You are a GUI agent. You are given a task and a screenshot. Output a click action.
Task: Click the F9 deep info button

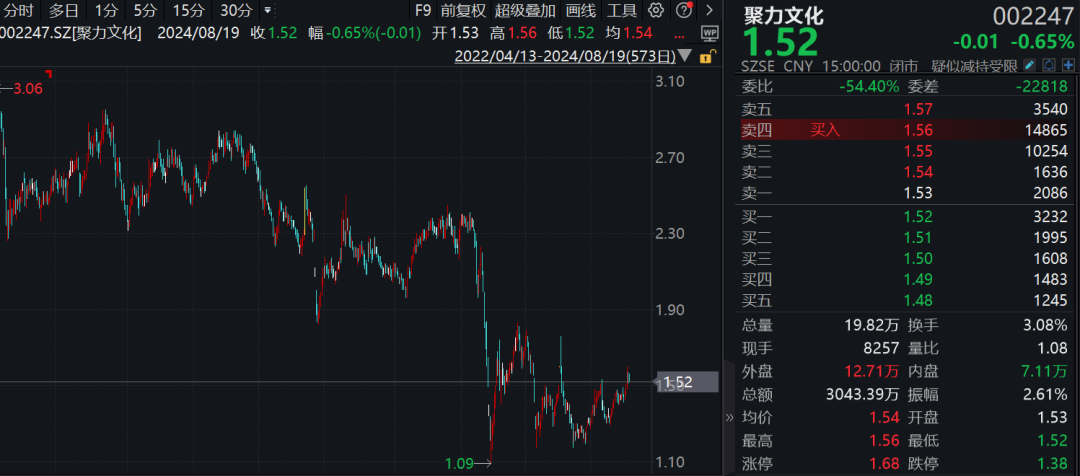click(422, 11)
